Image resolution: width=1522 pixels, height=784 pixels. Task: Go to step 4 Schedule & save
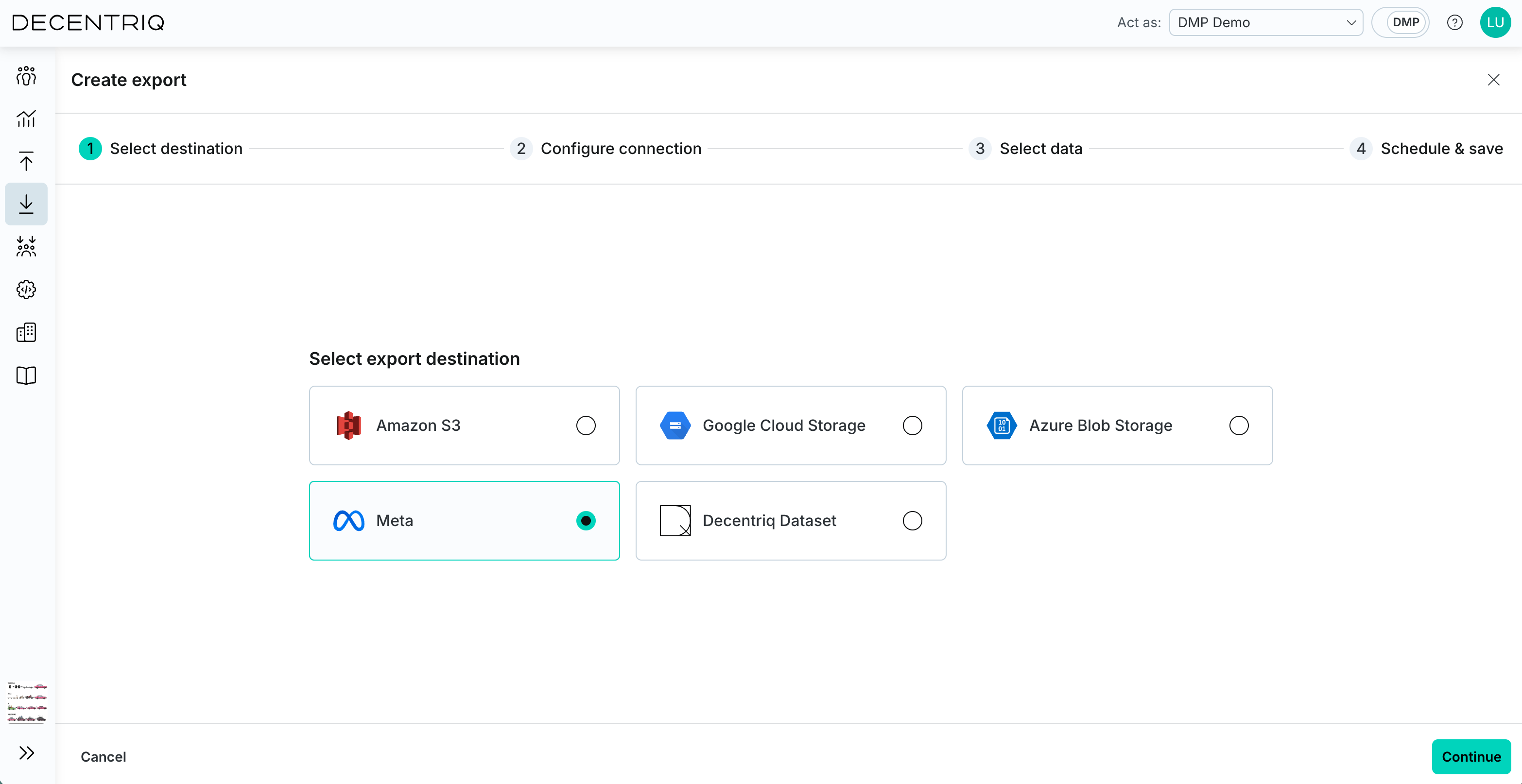(x=1426, y=148)
